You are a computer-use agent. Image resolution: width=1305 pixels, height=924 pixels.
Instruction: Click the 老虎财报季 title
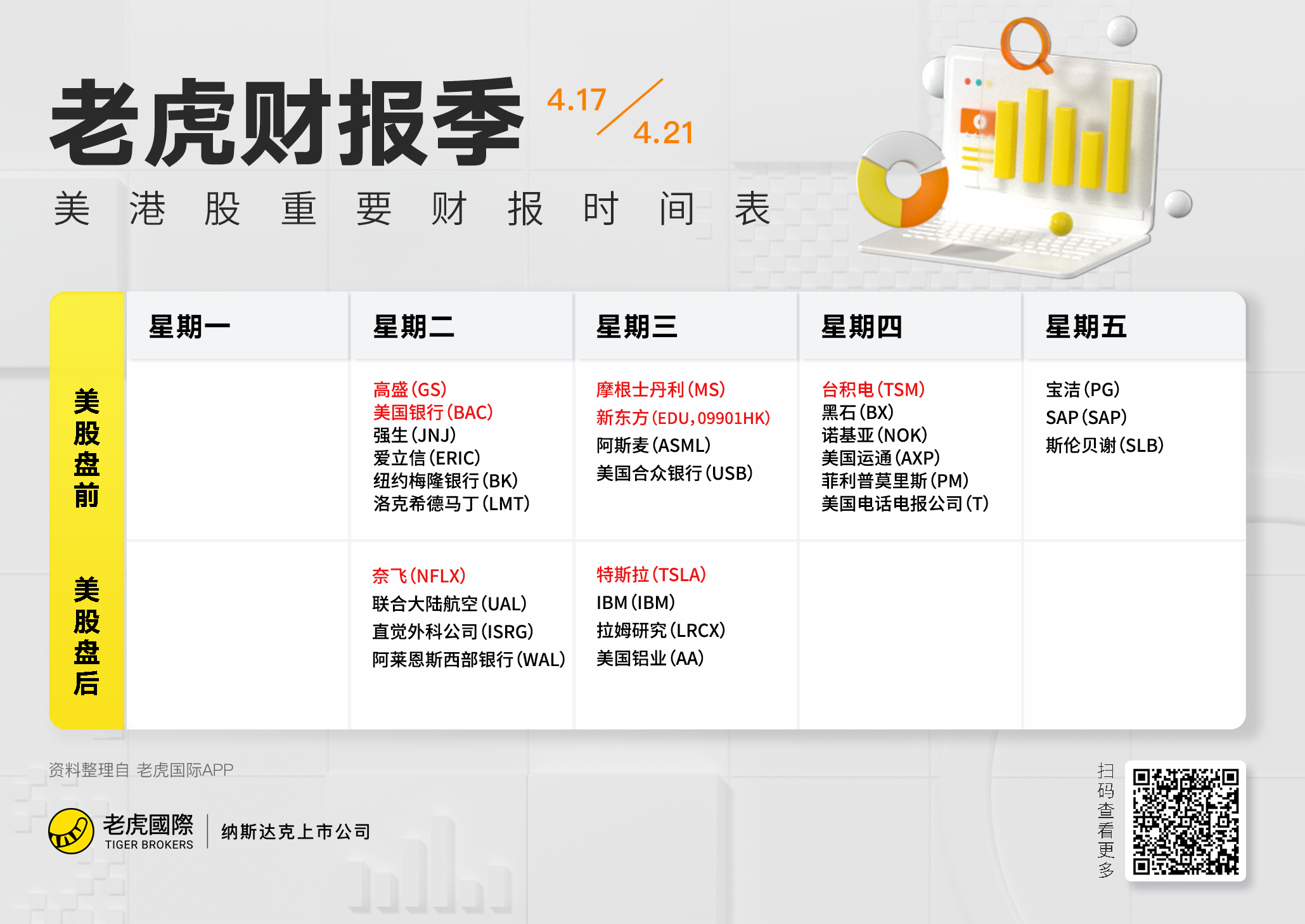287,122
